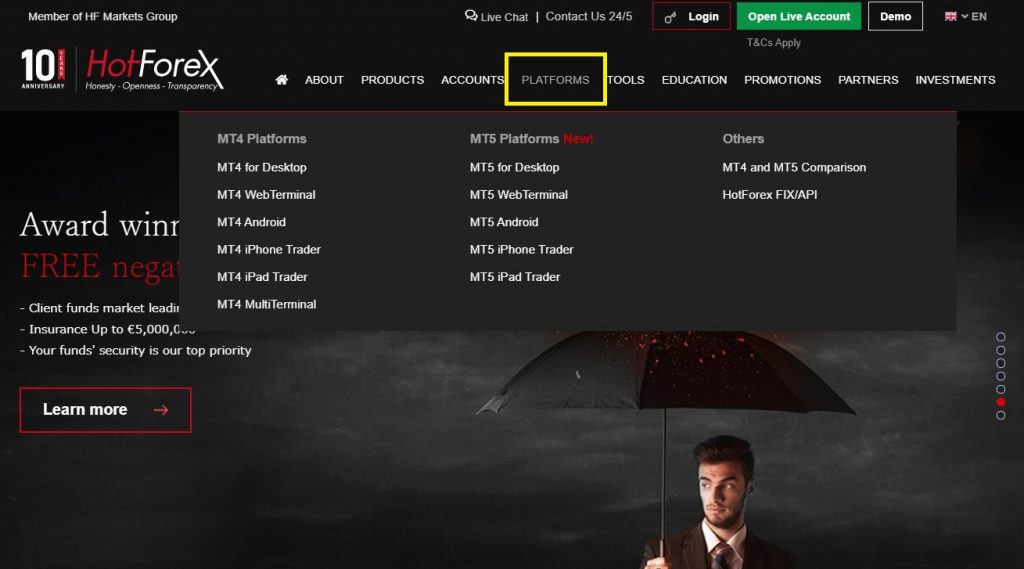Select MT5 for Desktop

pos(515,167)
